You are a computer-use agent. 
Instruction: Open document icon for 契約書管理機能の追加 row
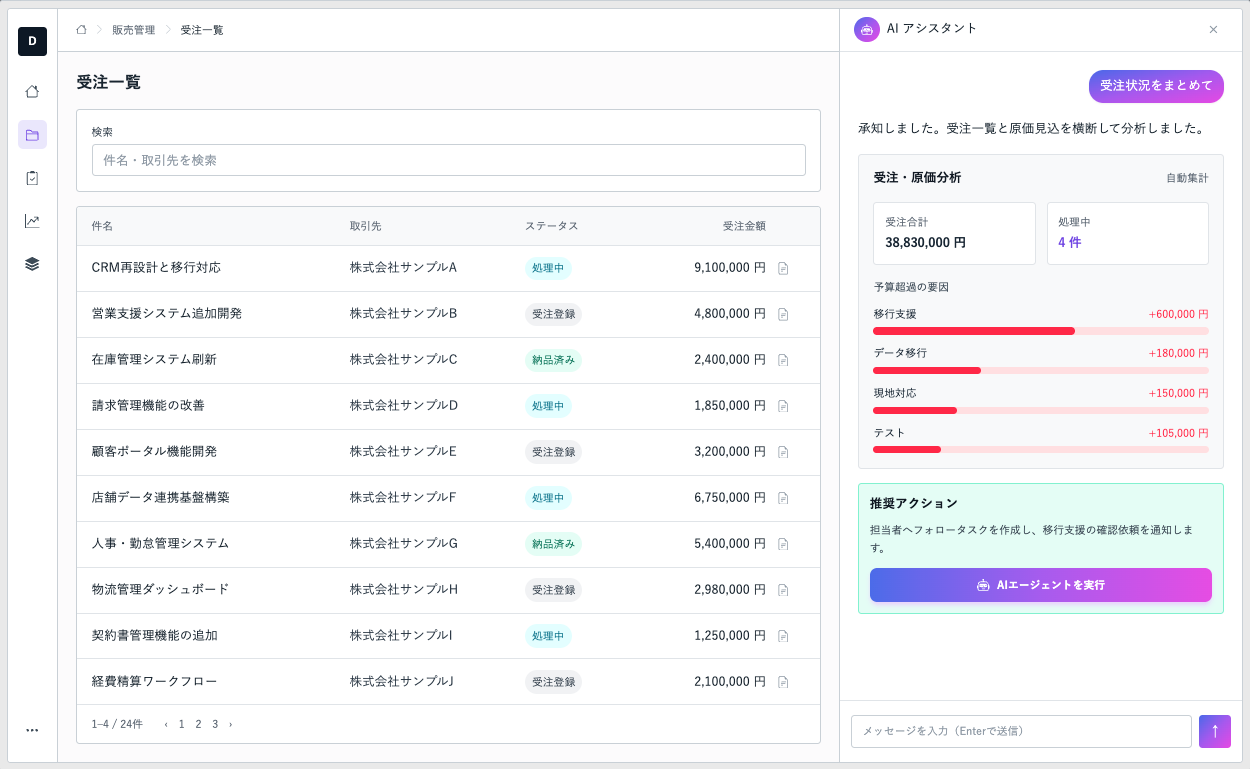click(783, 636)
